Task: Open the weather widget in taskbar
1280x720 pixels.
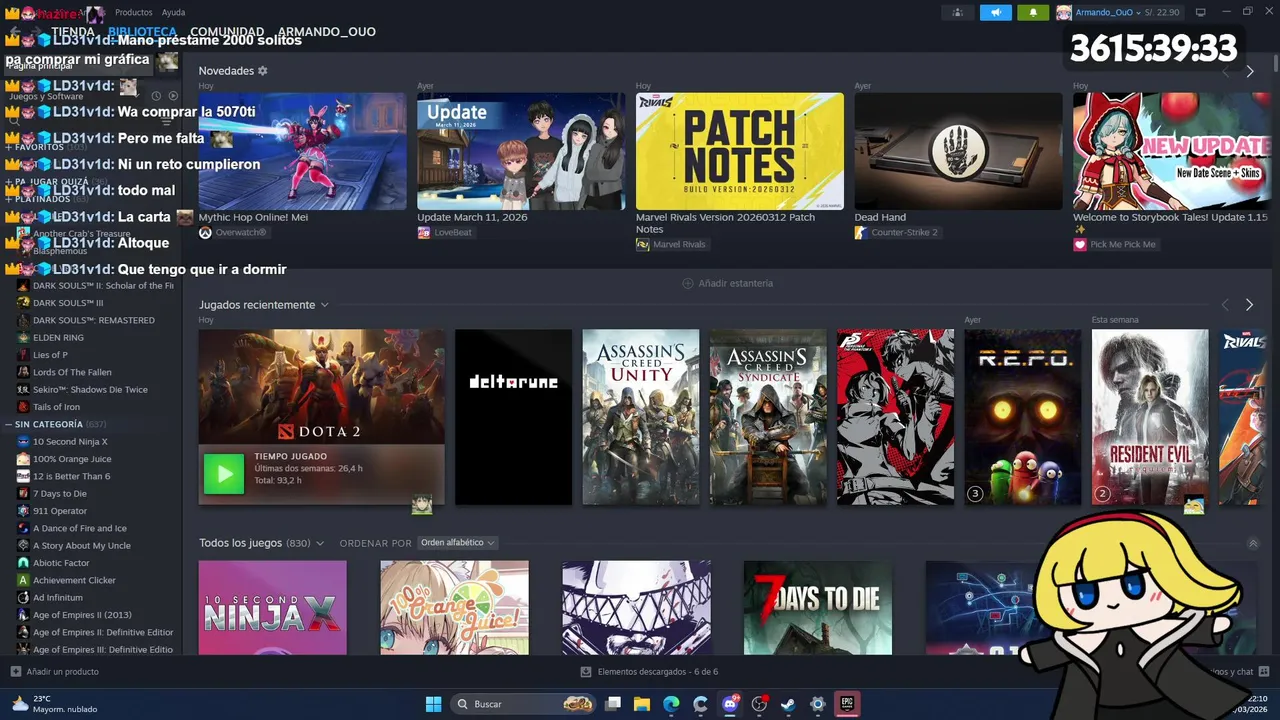Action: click(55, 704)
